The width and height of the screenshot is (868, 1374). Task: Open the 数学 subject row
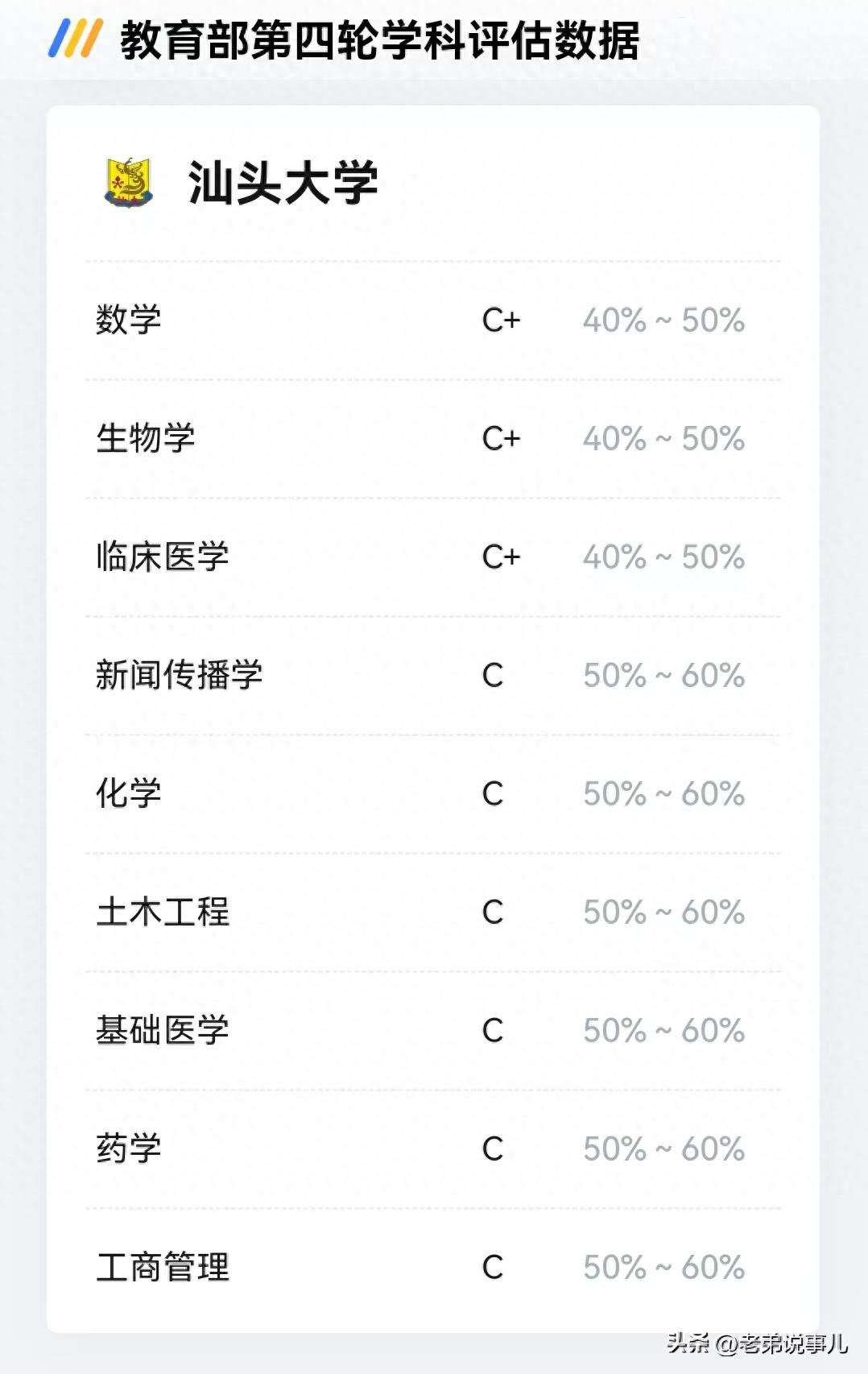(129, 320)
